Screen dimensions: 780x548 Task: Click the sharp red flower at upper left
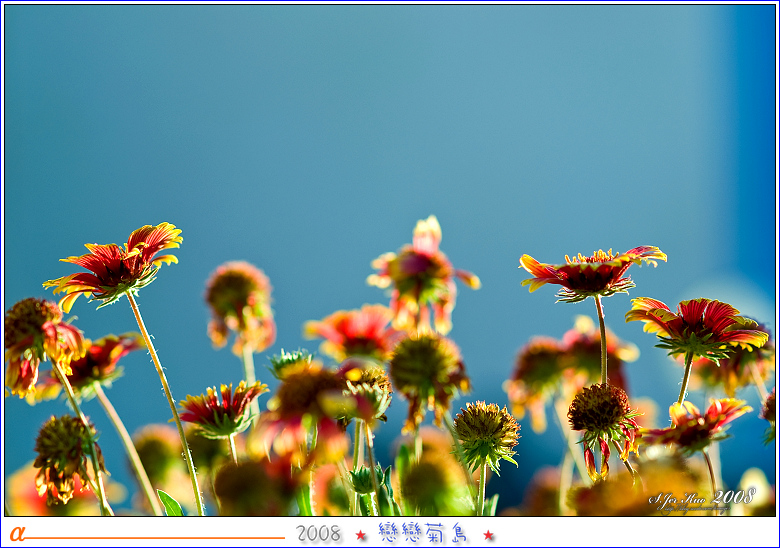coord(116,264)
